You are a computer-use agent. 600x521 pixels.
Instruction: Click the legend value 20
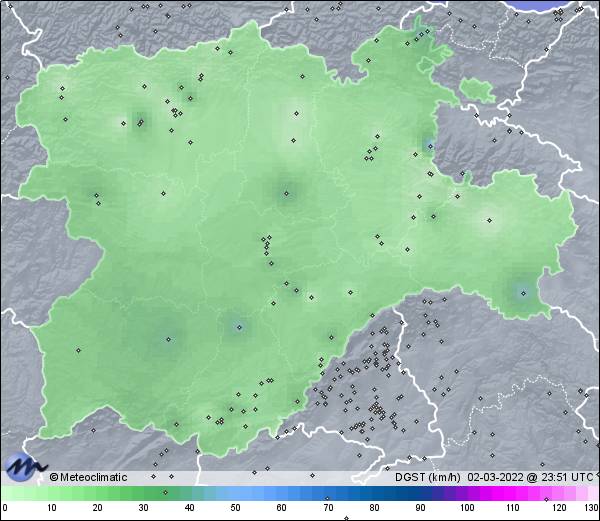[x=97, y=508]
